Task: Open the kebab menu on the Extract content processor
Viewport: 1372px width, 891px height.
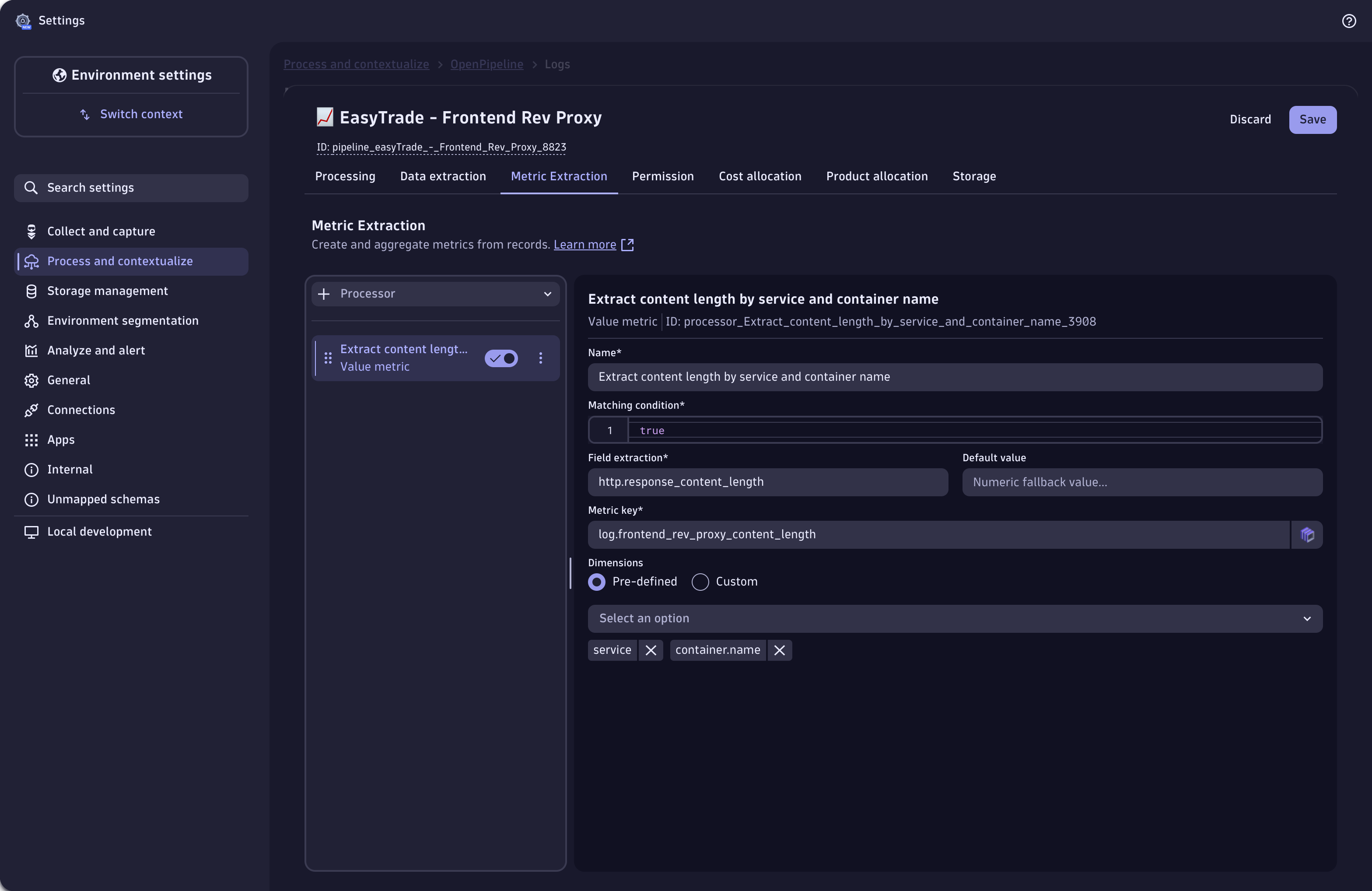Action: (540, 358)
